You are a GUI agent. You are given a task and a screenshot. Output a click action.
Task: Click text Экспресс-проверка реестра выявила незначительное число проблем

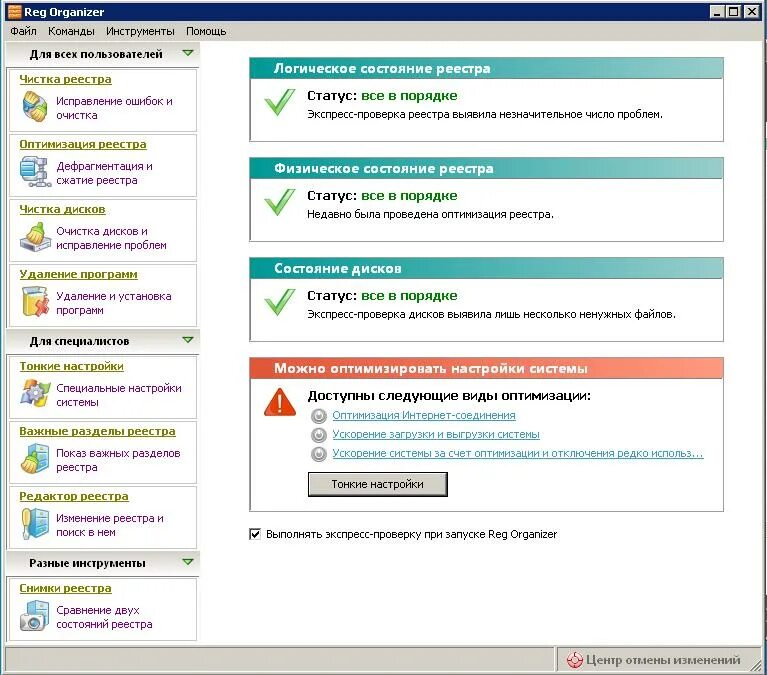[485, 114]
